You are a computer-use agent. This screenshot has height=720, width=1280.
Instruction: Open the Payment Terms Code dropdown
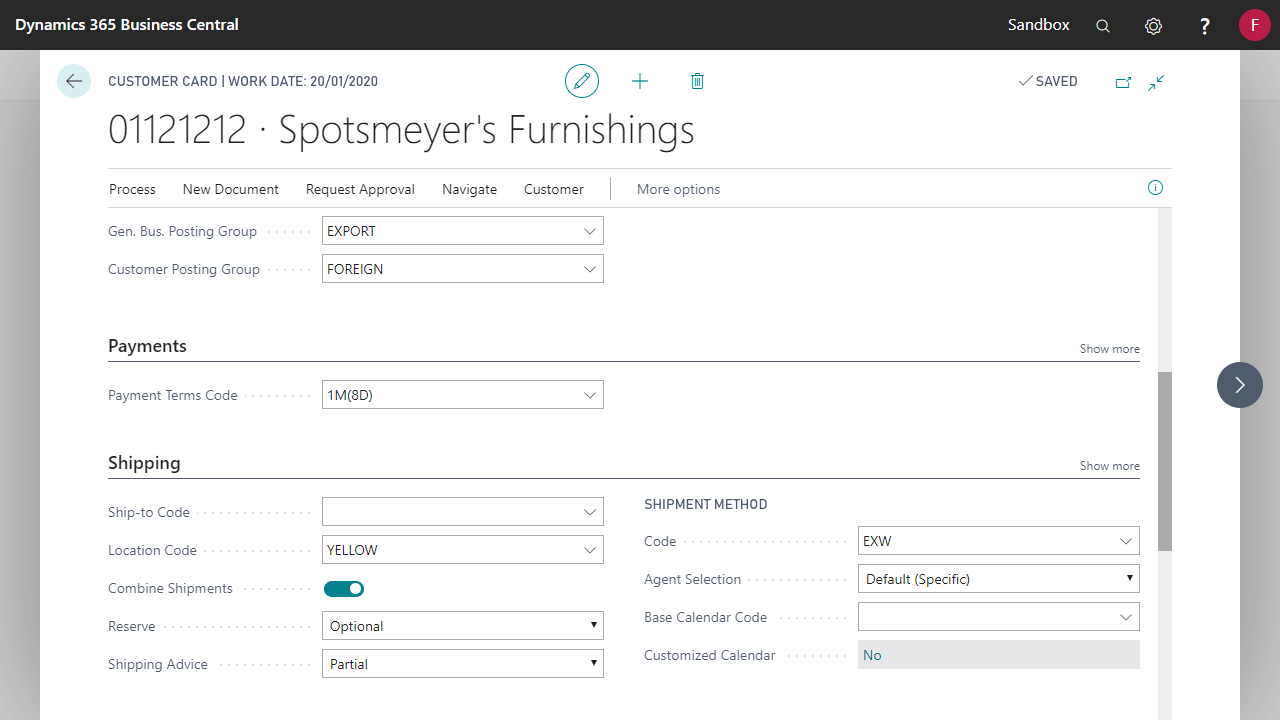click(x=590, y=395)
